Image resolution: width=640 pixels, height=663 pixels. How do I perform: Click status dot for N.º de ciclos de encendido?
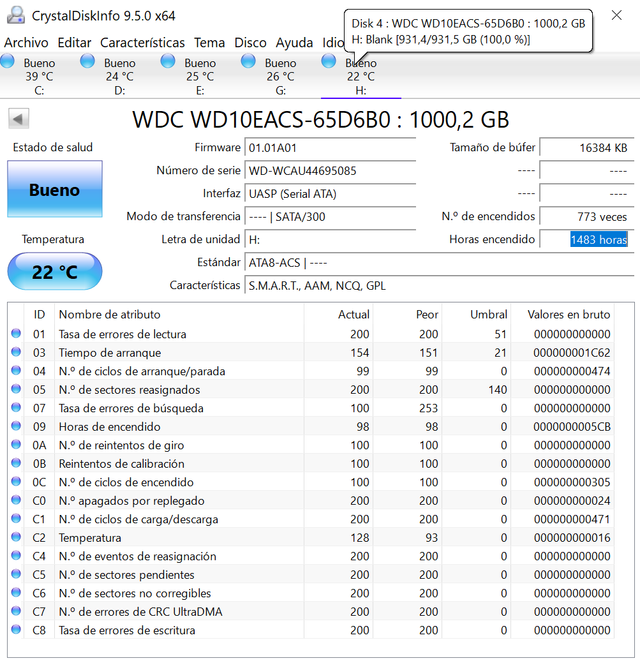click(x=16, y=482)
